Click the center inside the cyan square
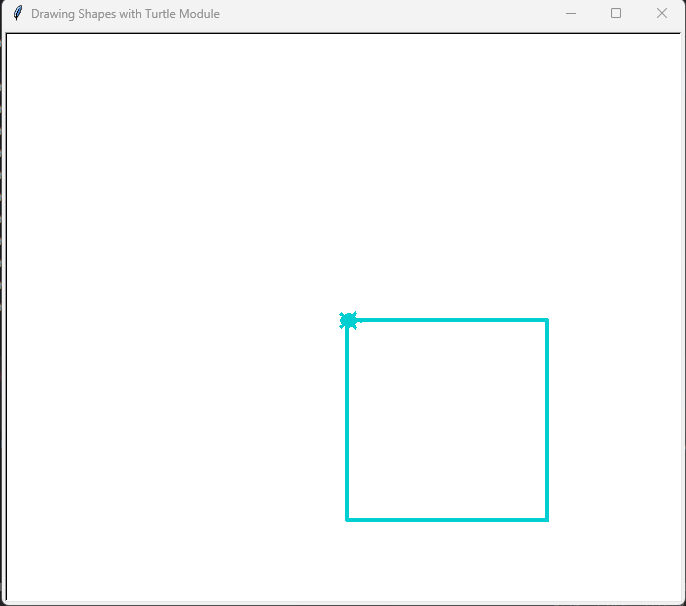The image size is (686, 606). point(447,420)
